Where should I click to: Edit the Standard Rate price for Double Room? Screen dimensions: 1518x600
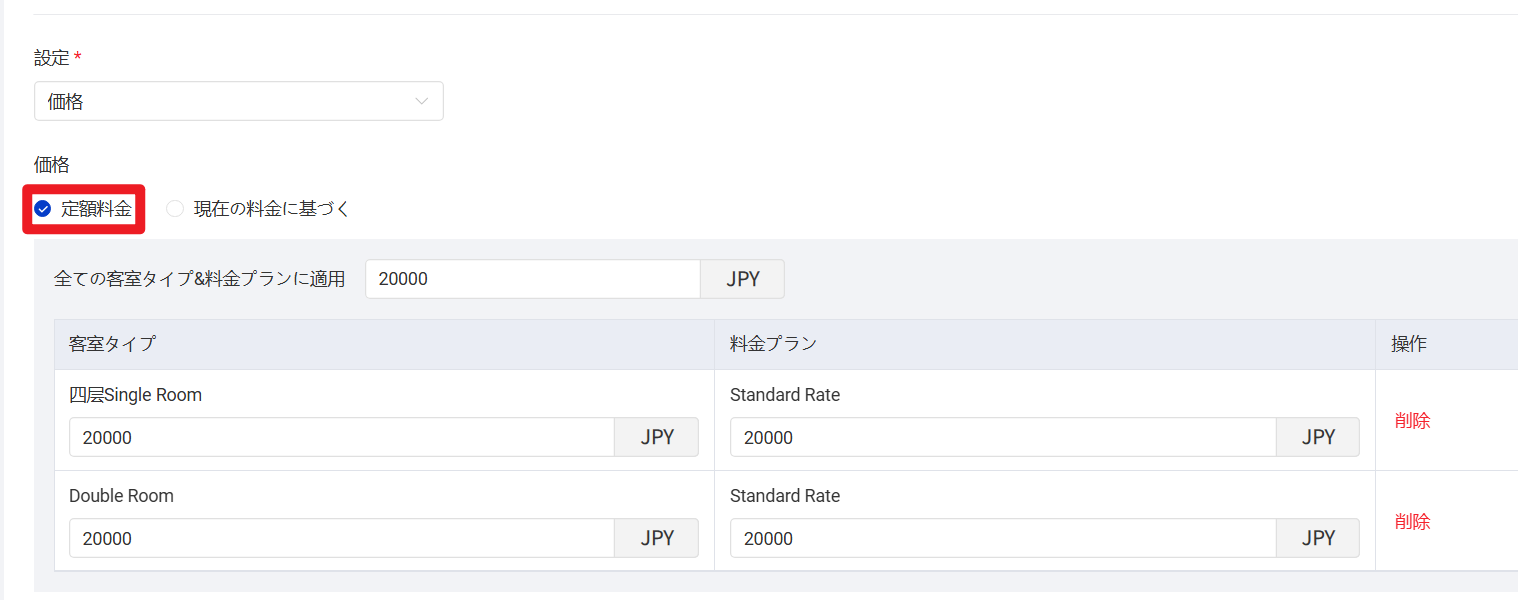click(1003, 538)
